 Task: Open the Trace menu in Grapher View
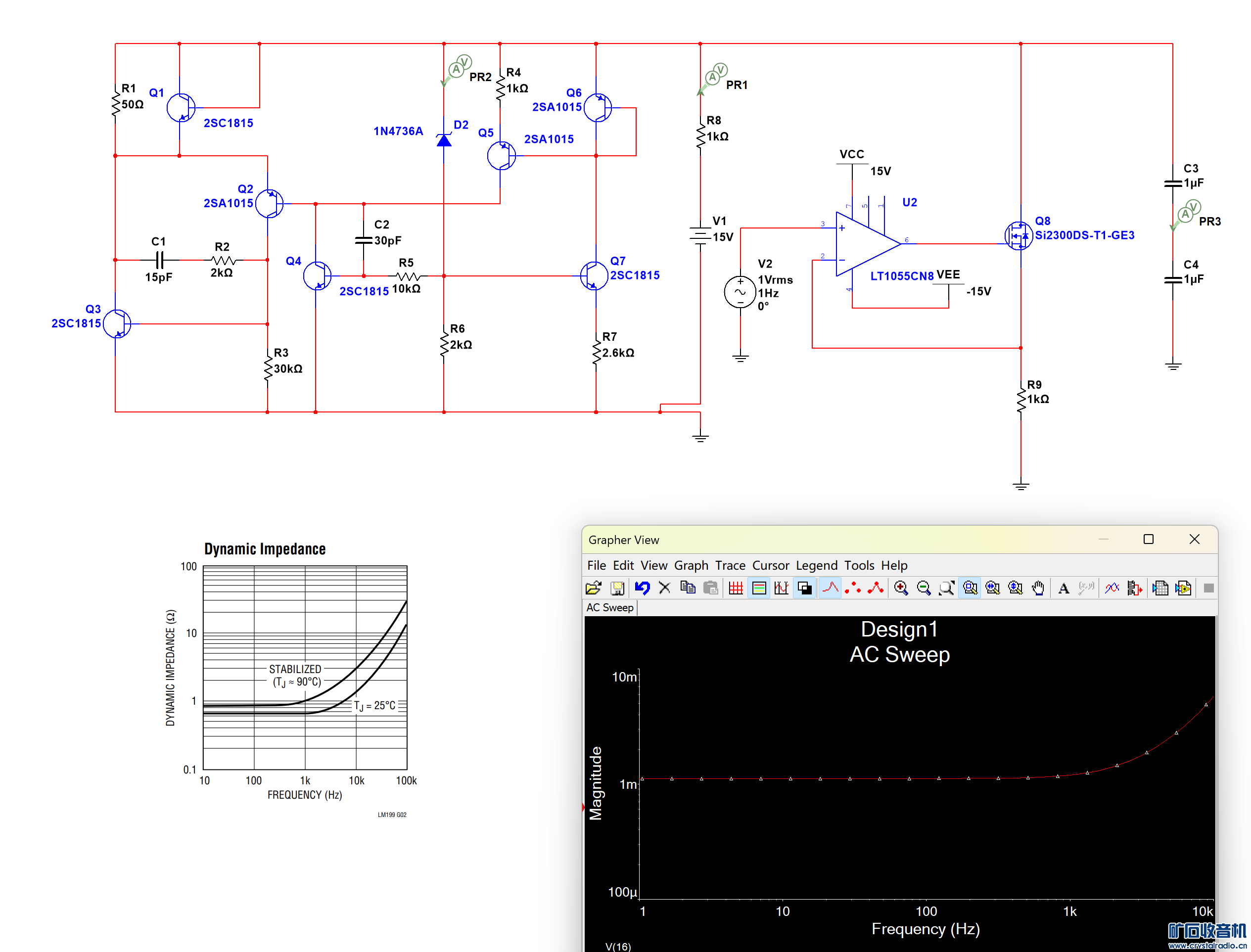click(x=730, y=565)
